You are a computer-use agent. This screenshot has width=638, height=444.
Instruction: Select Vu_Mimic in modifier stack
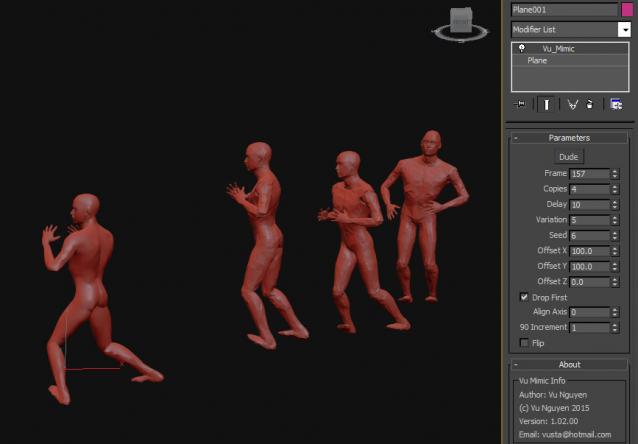pyautogui.click(x=558, y=48)
